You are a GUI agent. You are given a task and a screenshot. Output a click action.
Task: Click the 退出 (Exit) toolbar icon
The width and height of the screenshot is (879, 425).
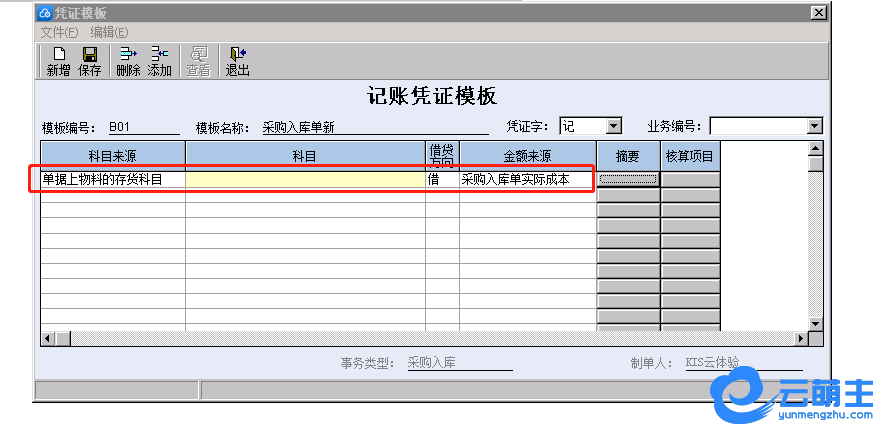pos(237,61)
